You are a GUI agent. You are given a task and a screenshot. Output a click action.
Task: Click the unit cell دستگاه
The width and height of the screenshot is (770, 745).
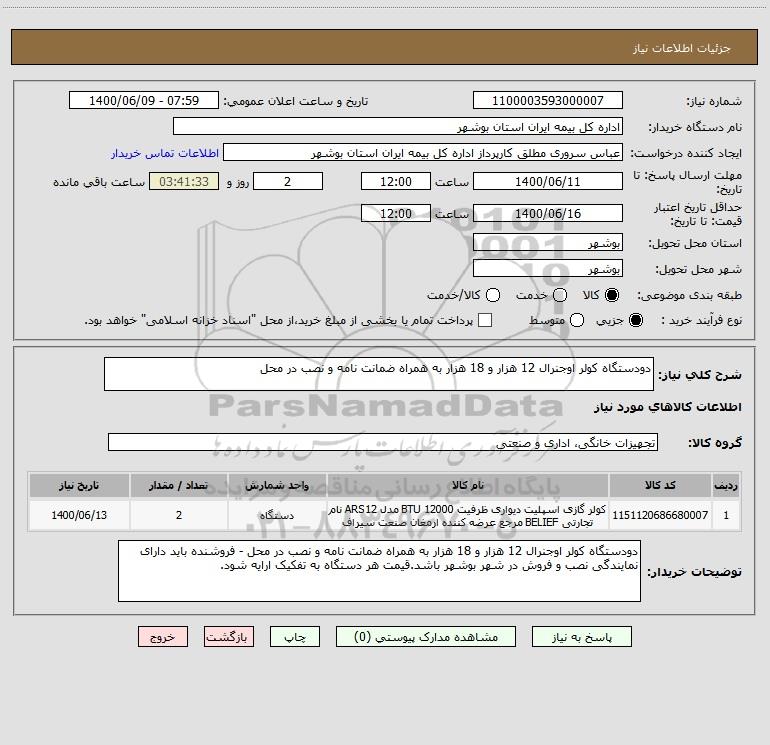tap(277, 515)
